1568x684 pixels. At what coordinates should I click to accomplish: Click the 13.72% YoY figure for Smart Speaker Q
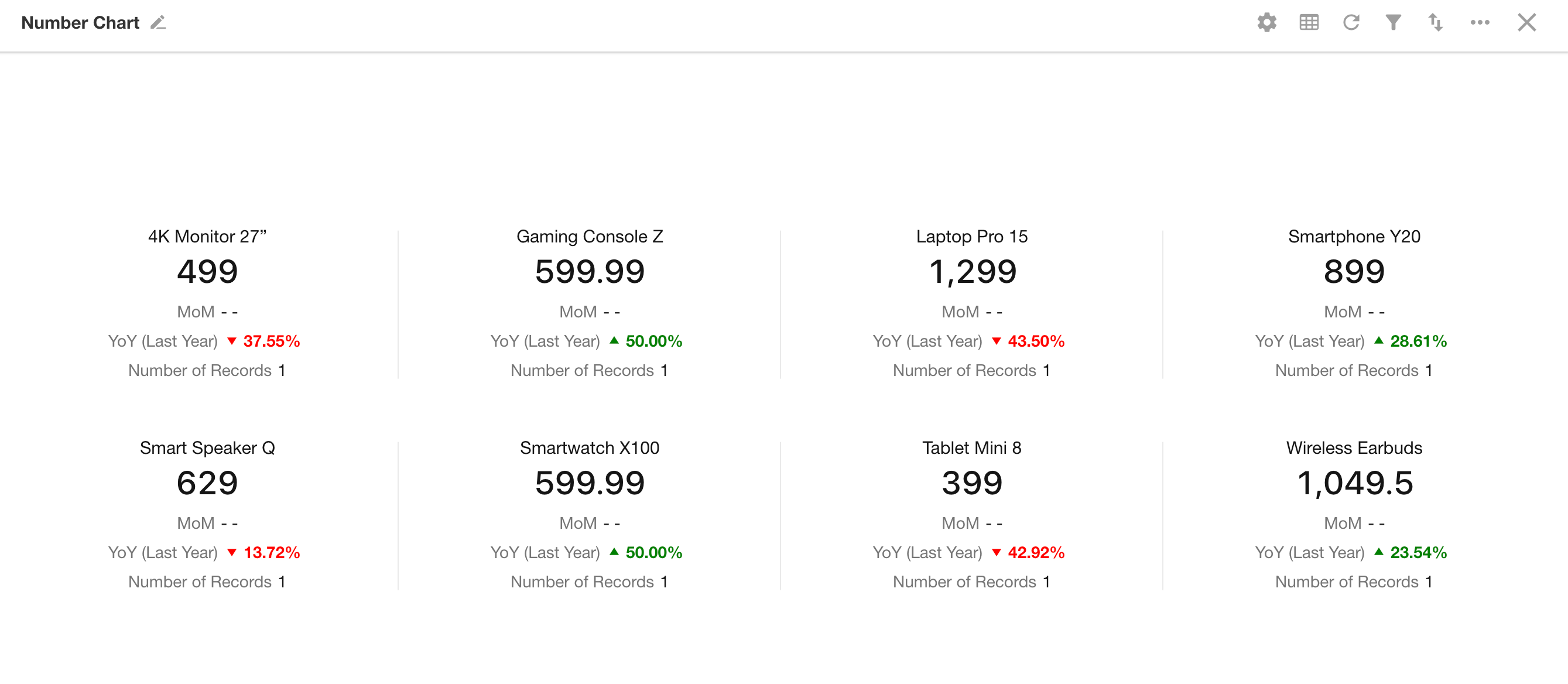(x=272, y=553)
